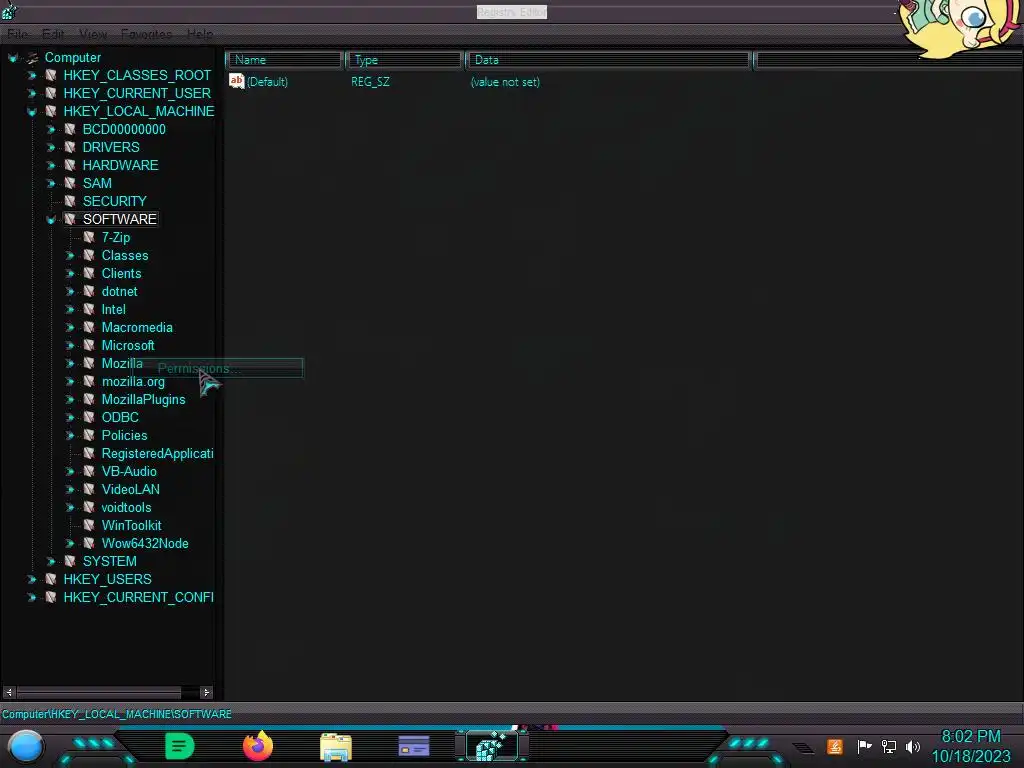This screenshot has height=768, width=1024.
Task: Click the voidtools key icon
Action: click(89, 507)
